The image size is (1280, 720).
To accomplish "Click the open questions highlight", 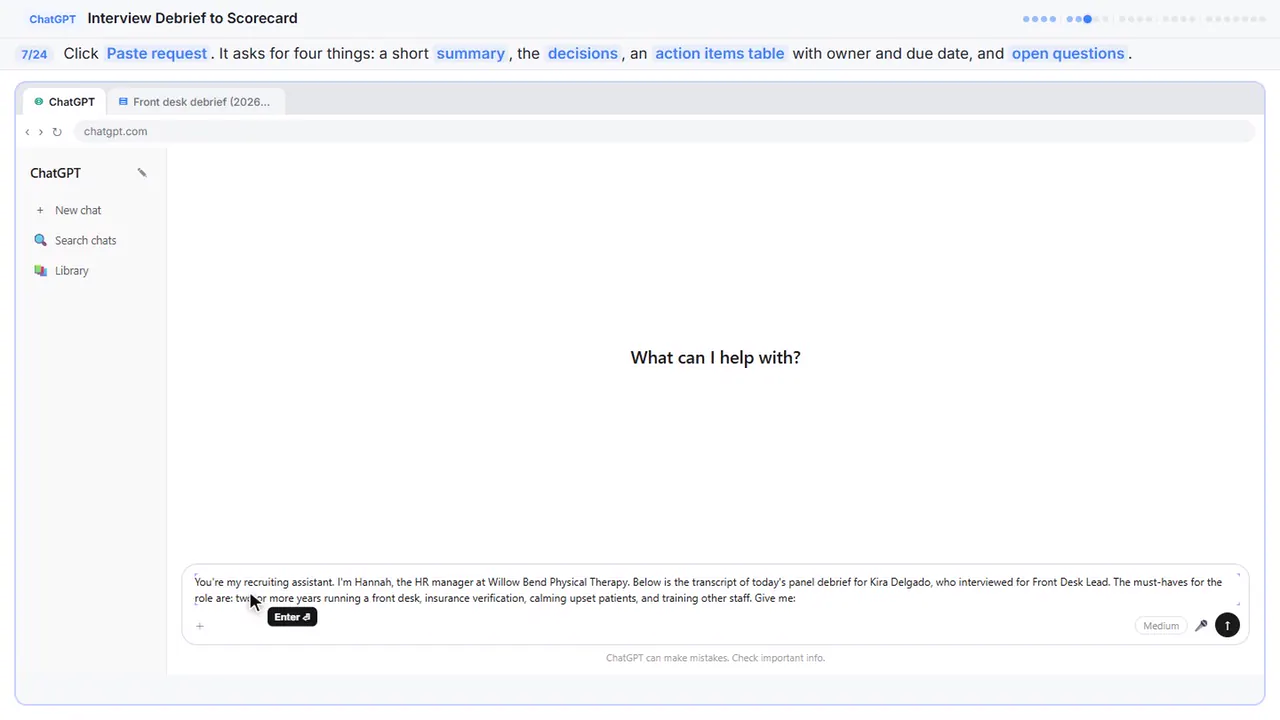I will tap(1068, 53).
